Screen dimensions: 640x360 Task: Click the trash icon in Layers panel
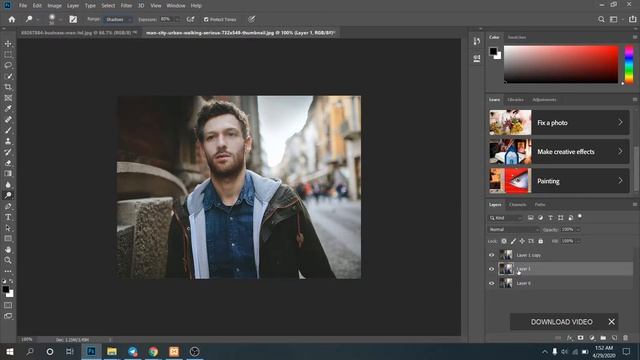click(626, 338)
